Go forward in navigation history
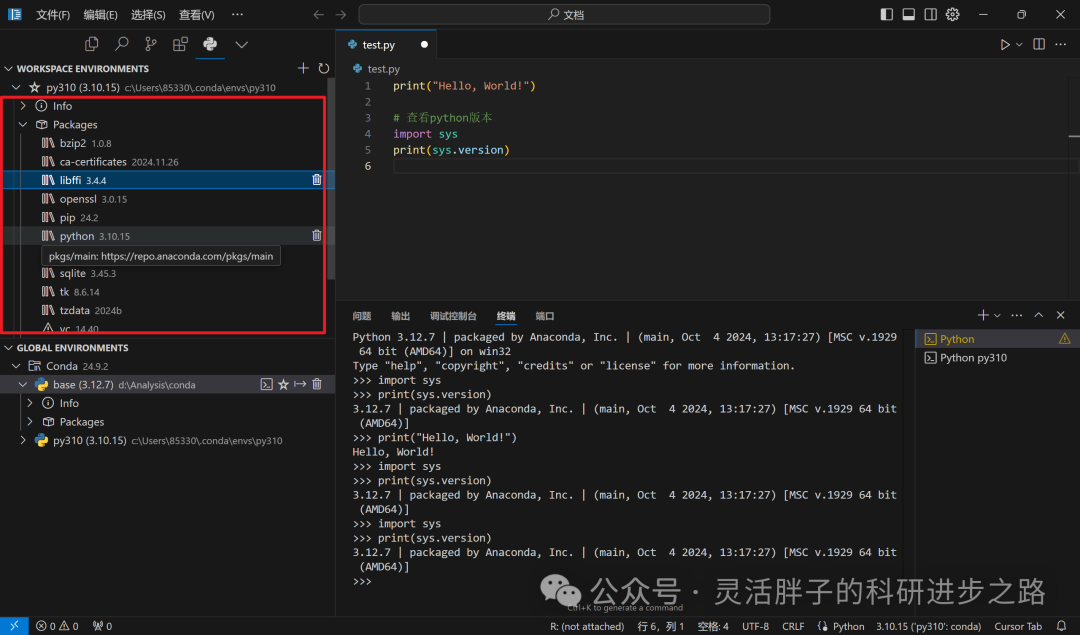The image size is (1080, 635). (340, 14)
